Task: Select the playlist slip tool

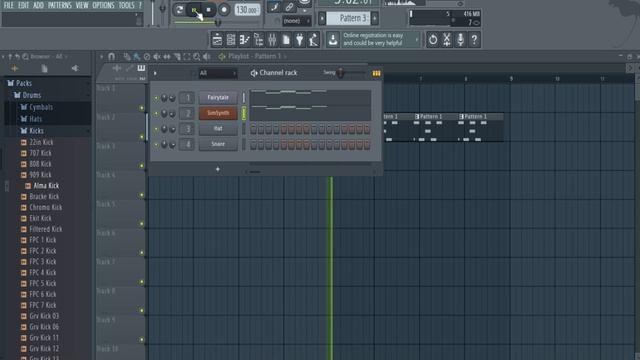Action: tap(167, 57)
